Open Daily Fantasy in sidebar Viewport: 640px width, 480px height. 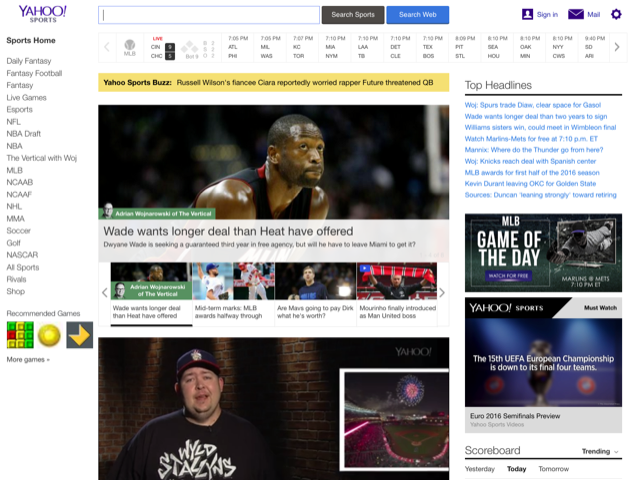point(29,61)
